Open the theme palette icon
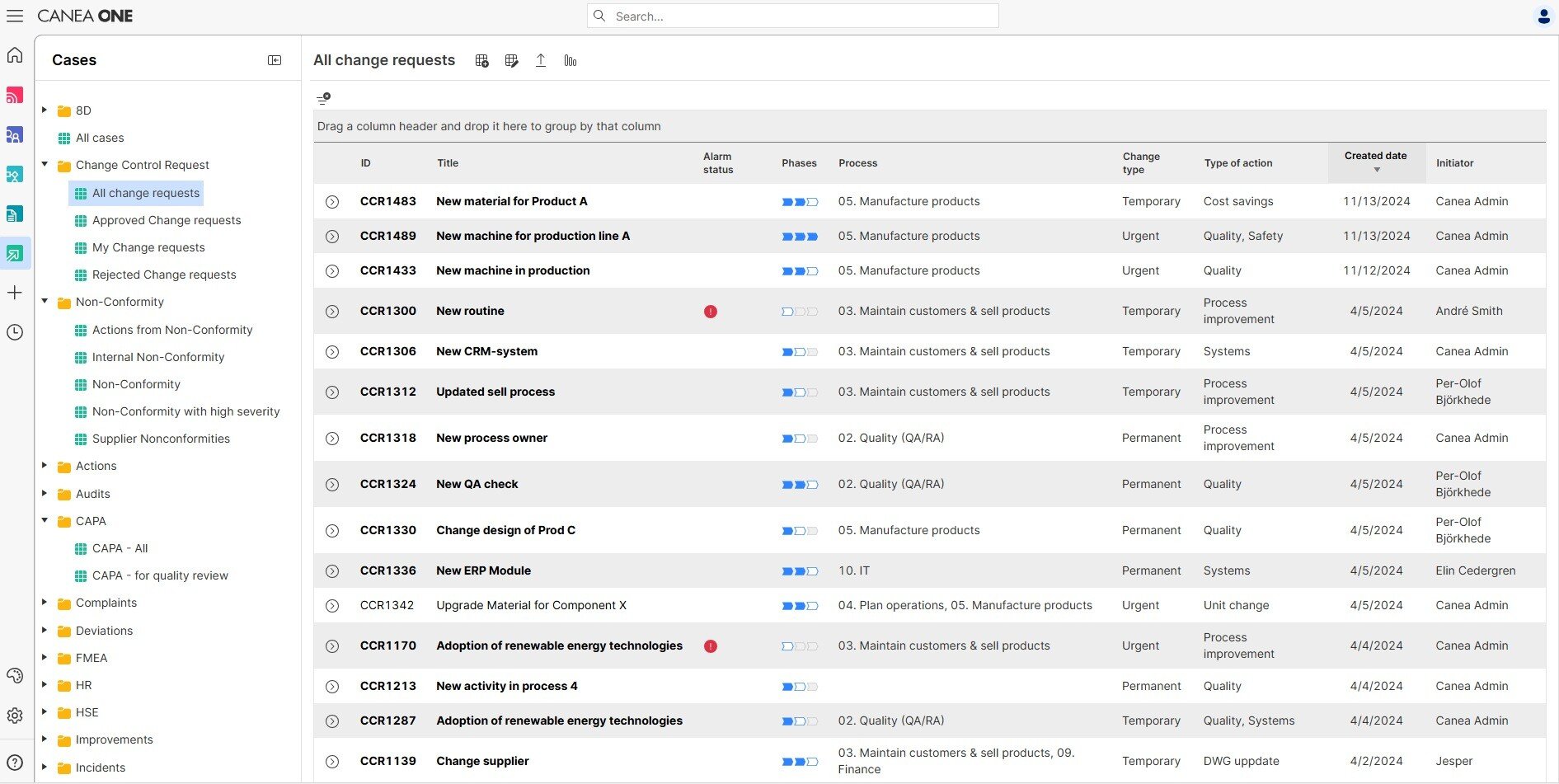Screen dimensions: 1559x784 pyautogui.click(x=15, y=675)
